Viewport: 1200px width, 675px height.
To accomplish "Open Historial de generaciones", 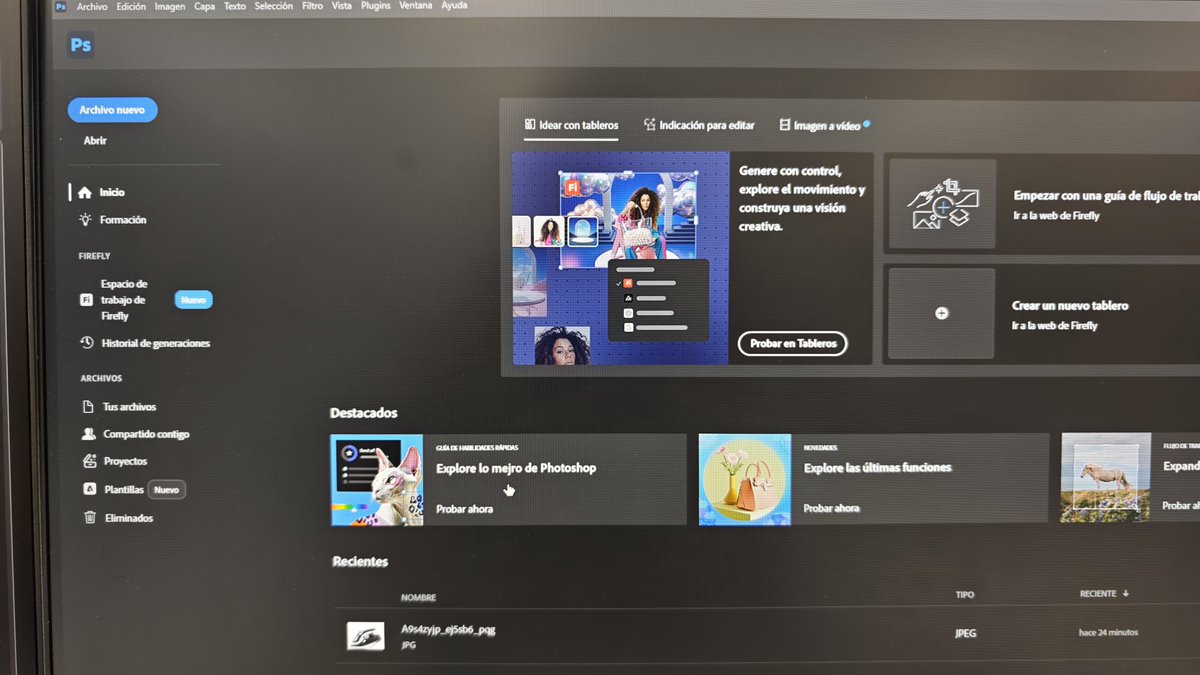I will click(146, 343).
